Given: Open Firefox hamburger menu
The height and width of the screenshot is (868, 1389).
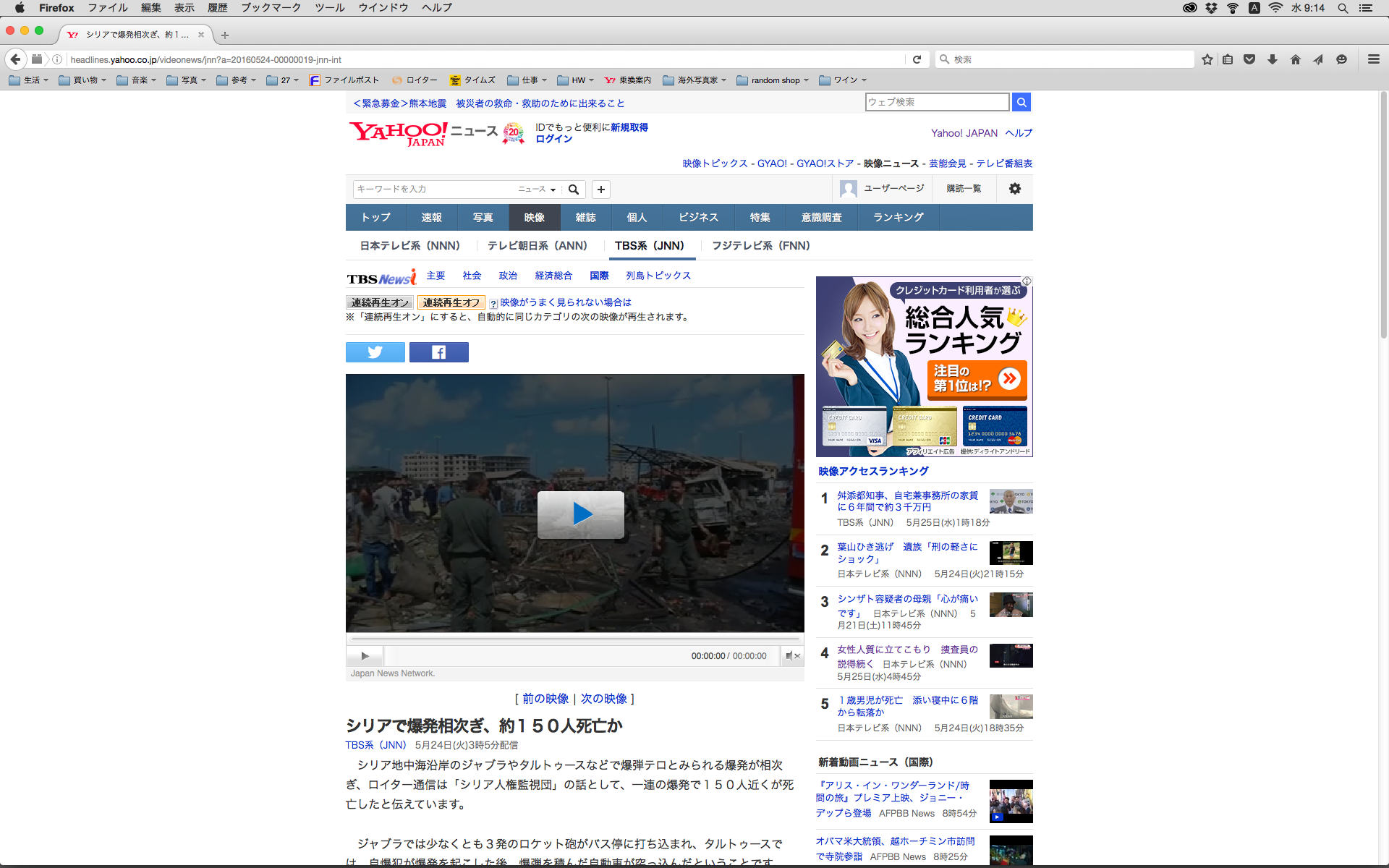Looking at the screenshot, I should point(1373,59).
